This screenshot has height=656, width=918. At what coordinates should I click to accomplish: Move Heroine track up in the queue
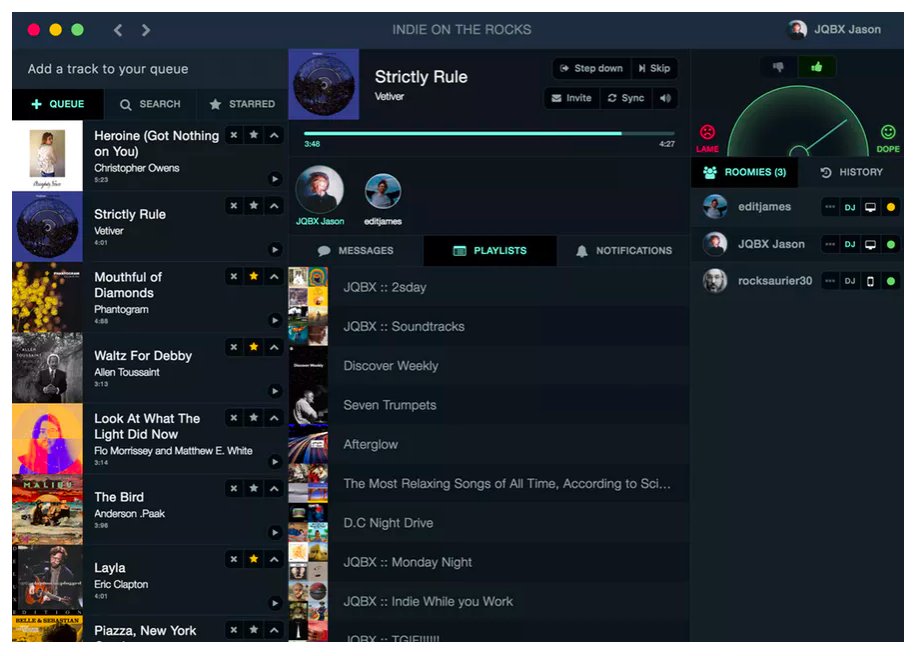point(274,135)
